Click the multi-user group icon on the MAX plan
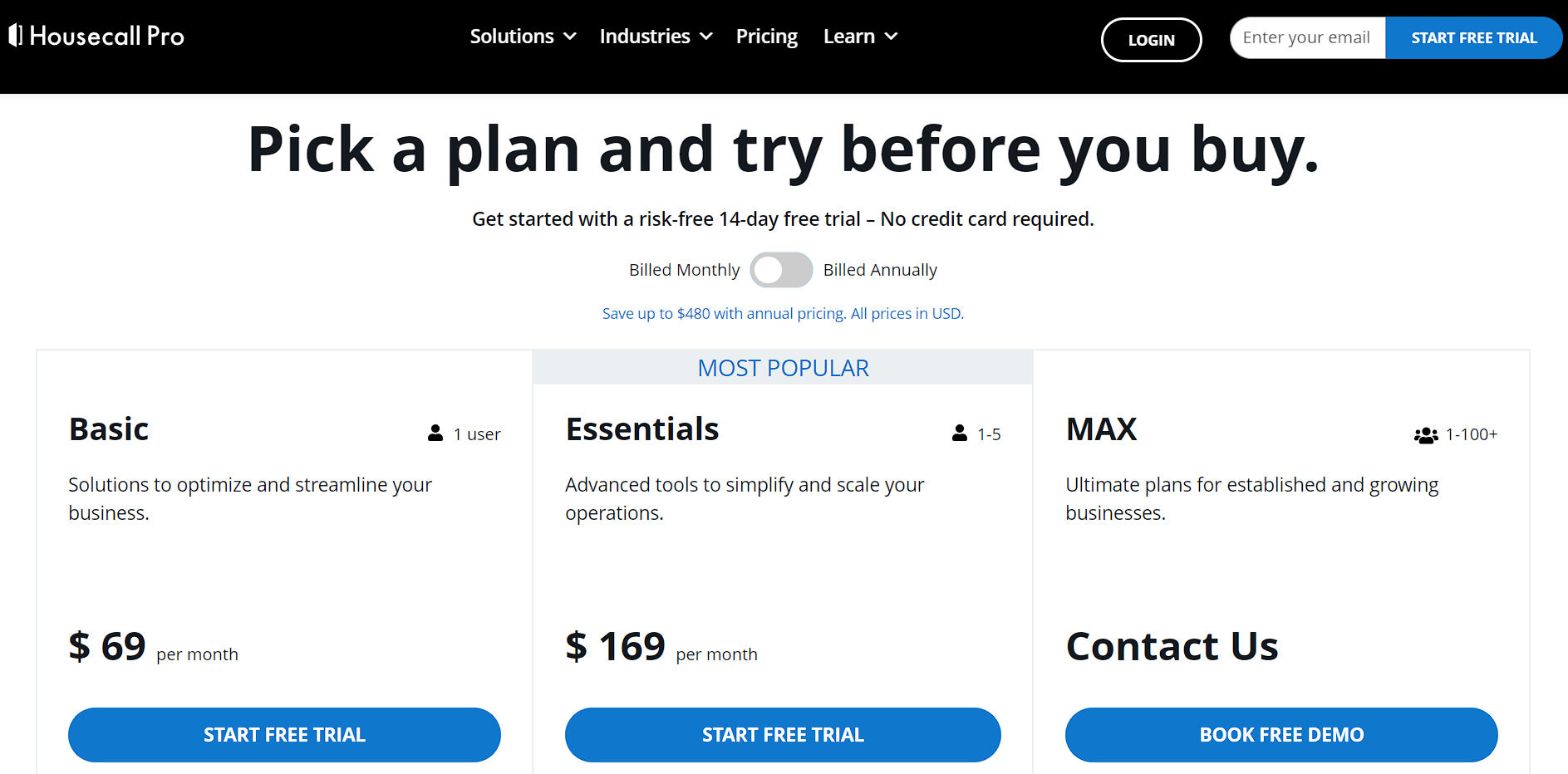Screen dimensions: 1568x774 [1424, 434]
